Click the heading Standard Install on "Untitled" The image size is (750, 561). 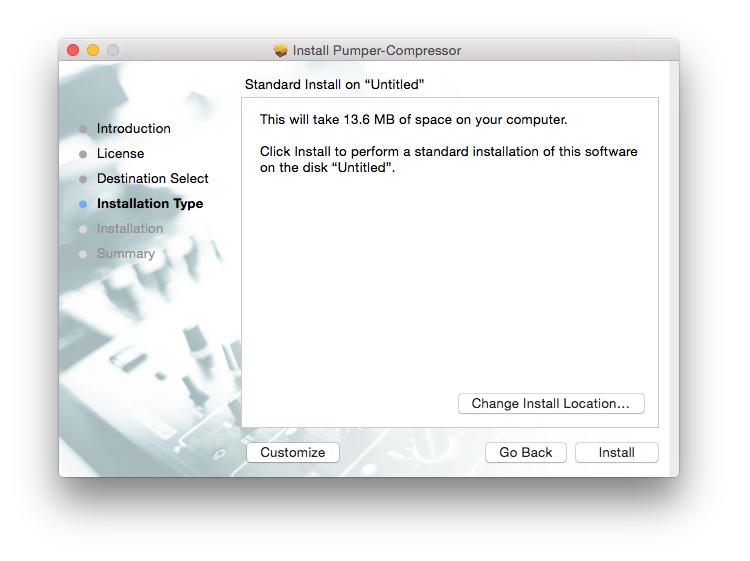(334, 85)
